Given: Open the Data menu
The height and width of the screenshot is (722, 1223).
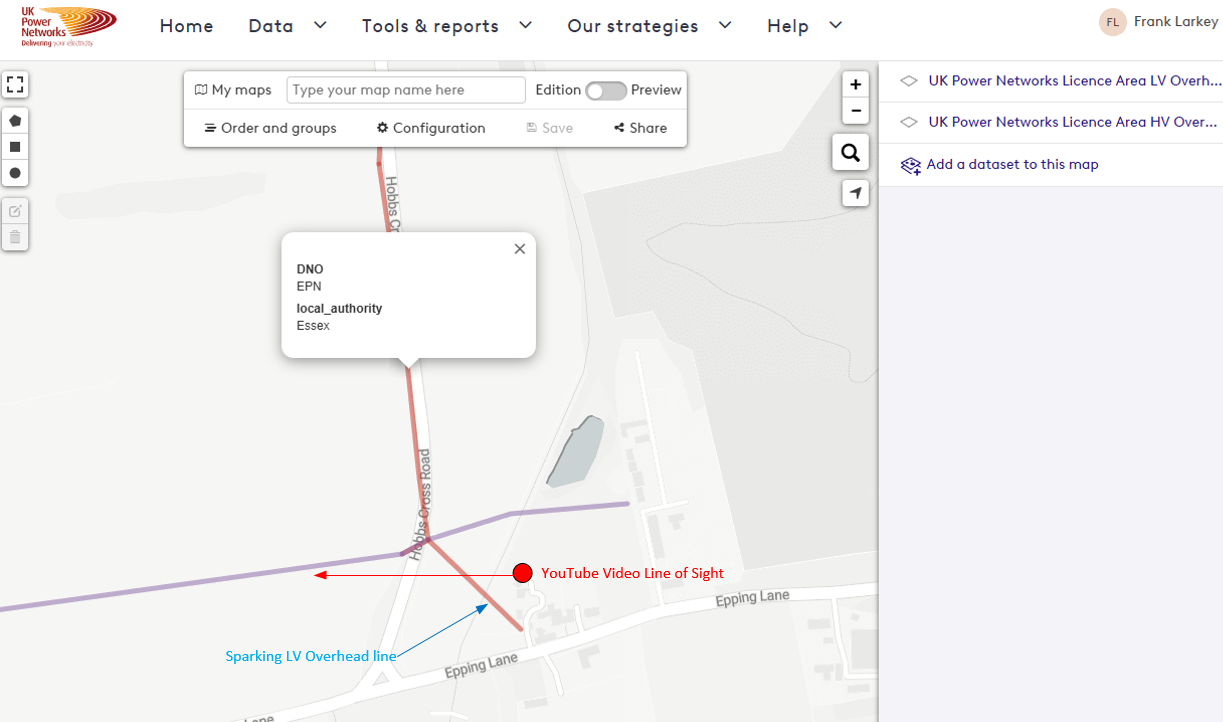Looking at the screenshot, I should [x=271, y=26].
